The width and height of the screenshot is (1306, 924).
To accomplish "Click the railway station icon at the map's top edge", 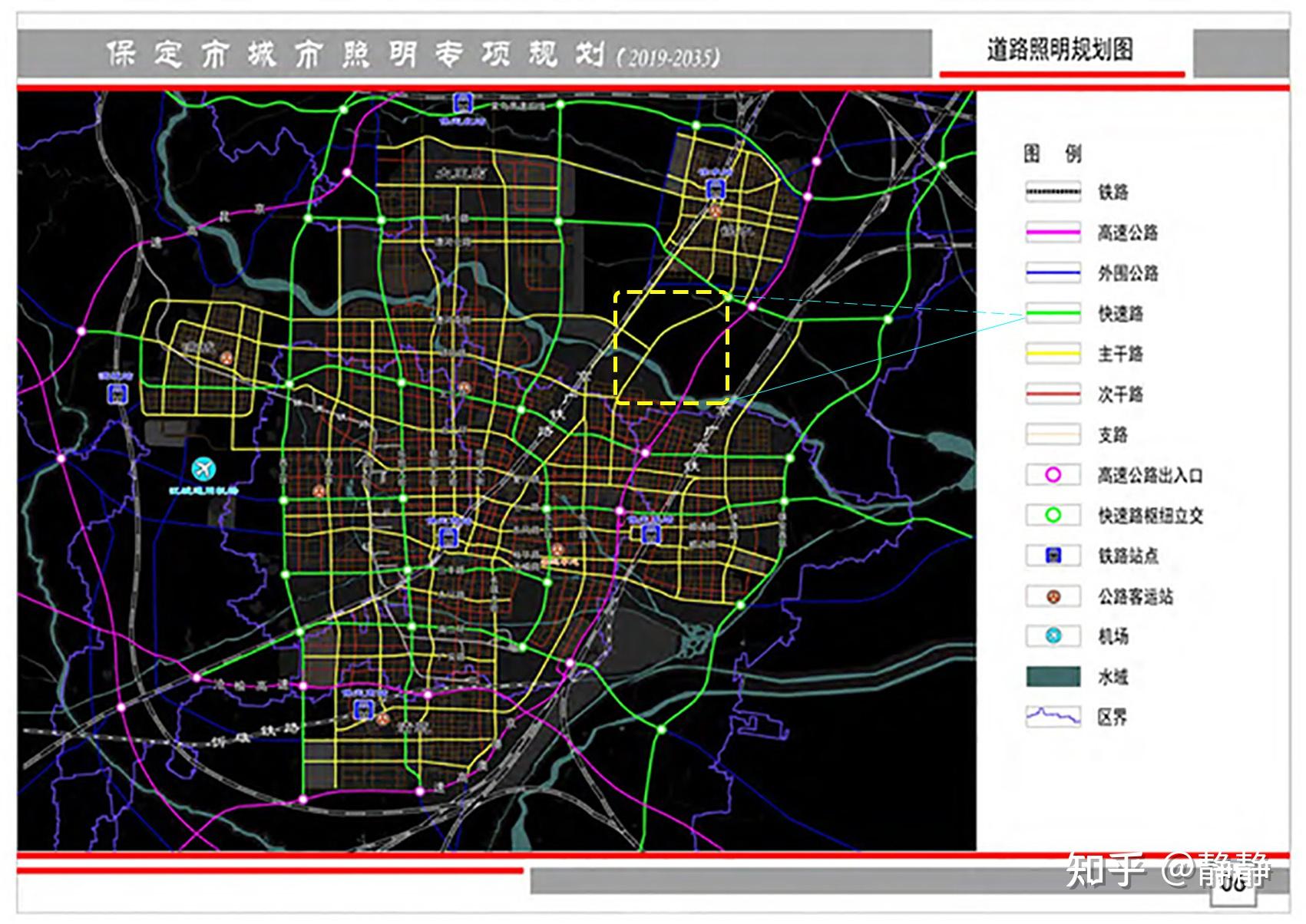I will click(462, 102).
